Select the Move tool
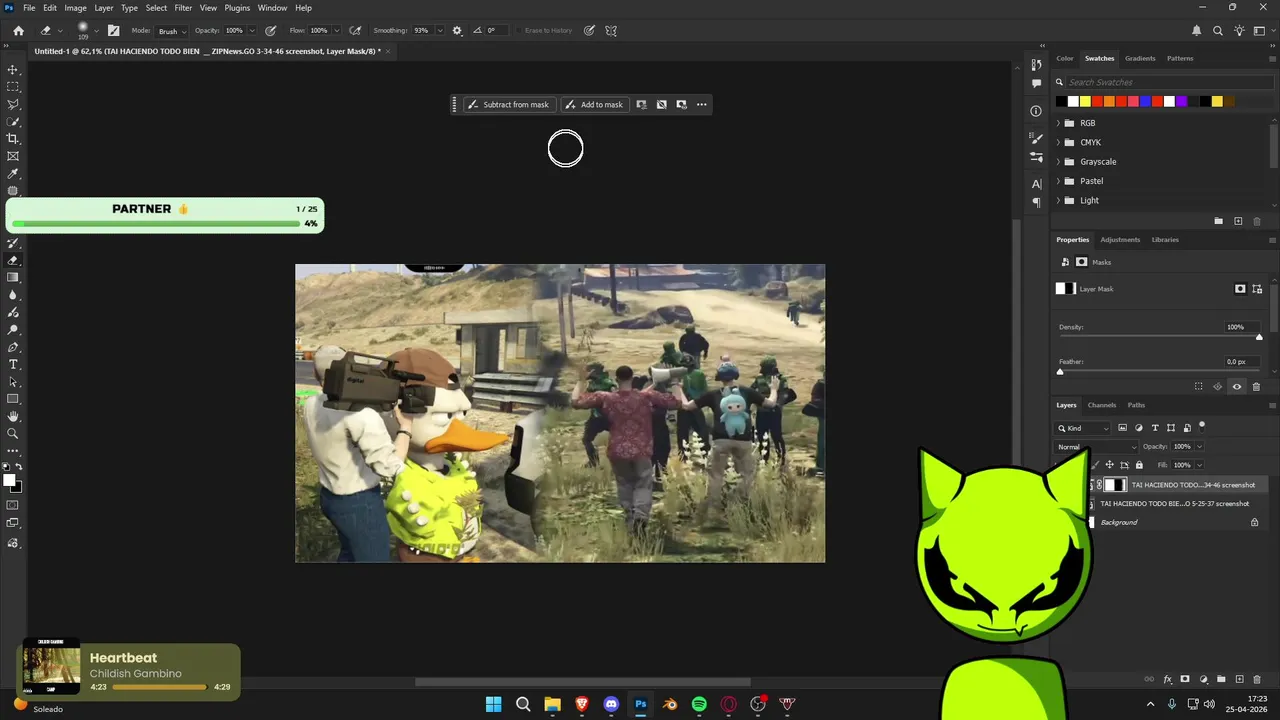This screenshot has width=1280, height=720. (x=13, y=70)
